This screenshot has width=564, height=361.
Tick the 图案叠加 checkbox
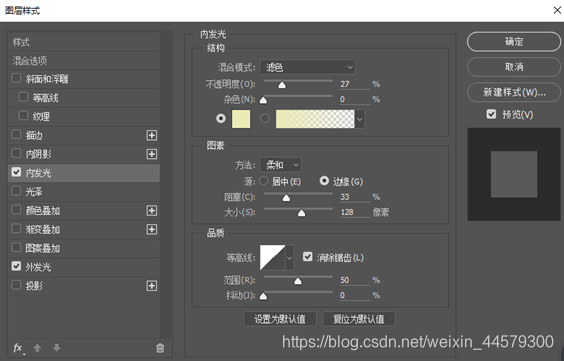coord(16,247)
